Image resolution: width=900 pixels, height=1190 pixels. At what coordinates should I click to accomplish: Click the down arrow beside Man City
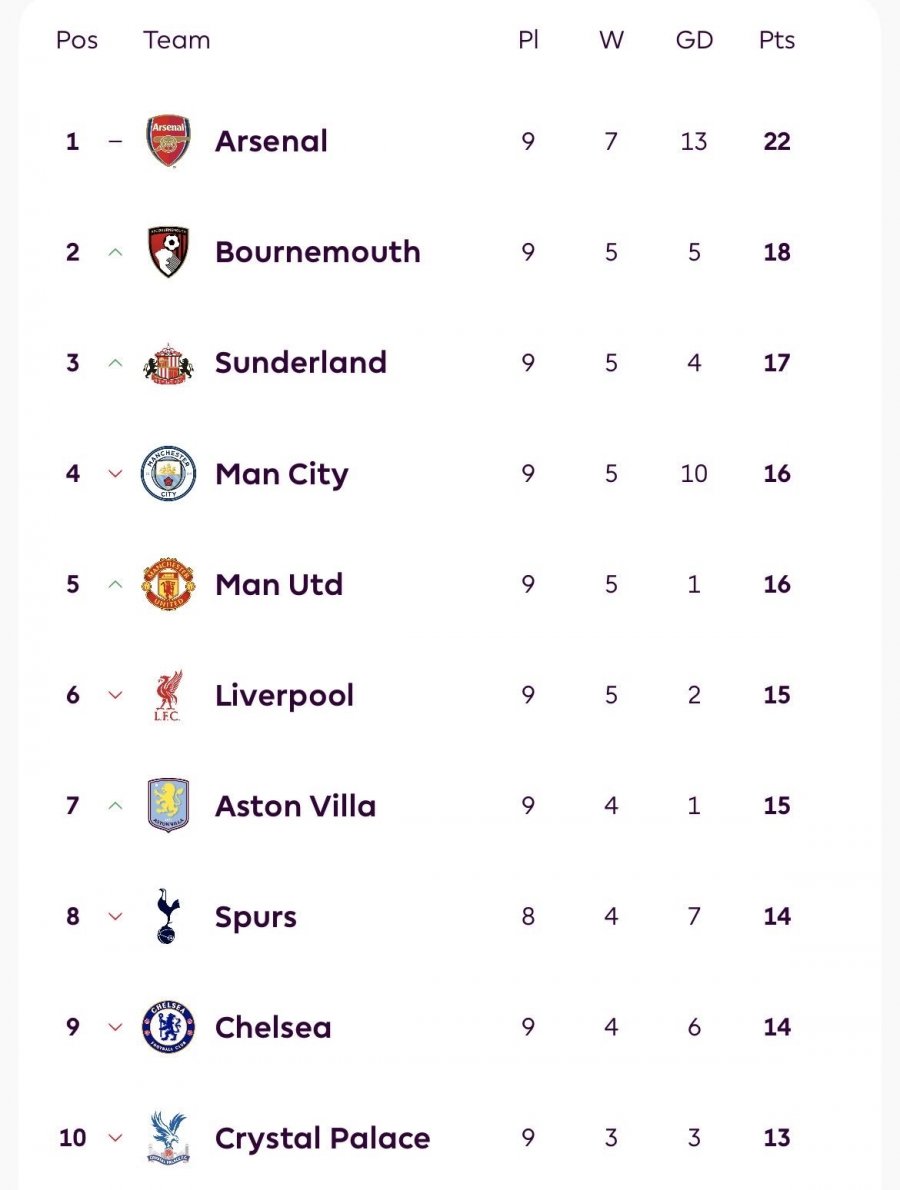coord(115,473)
